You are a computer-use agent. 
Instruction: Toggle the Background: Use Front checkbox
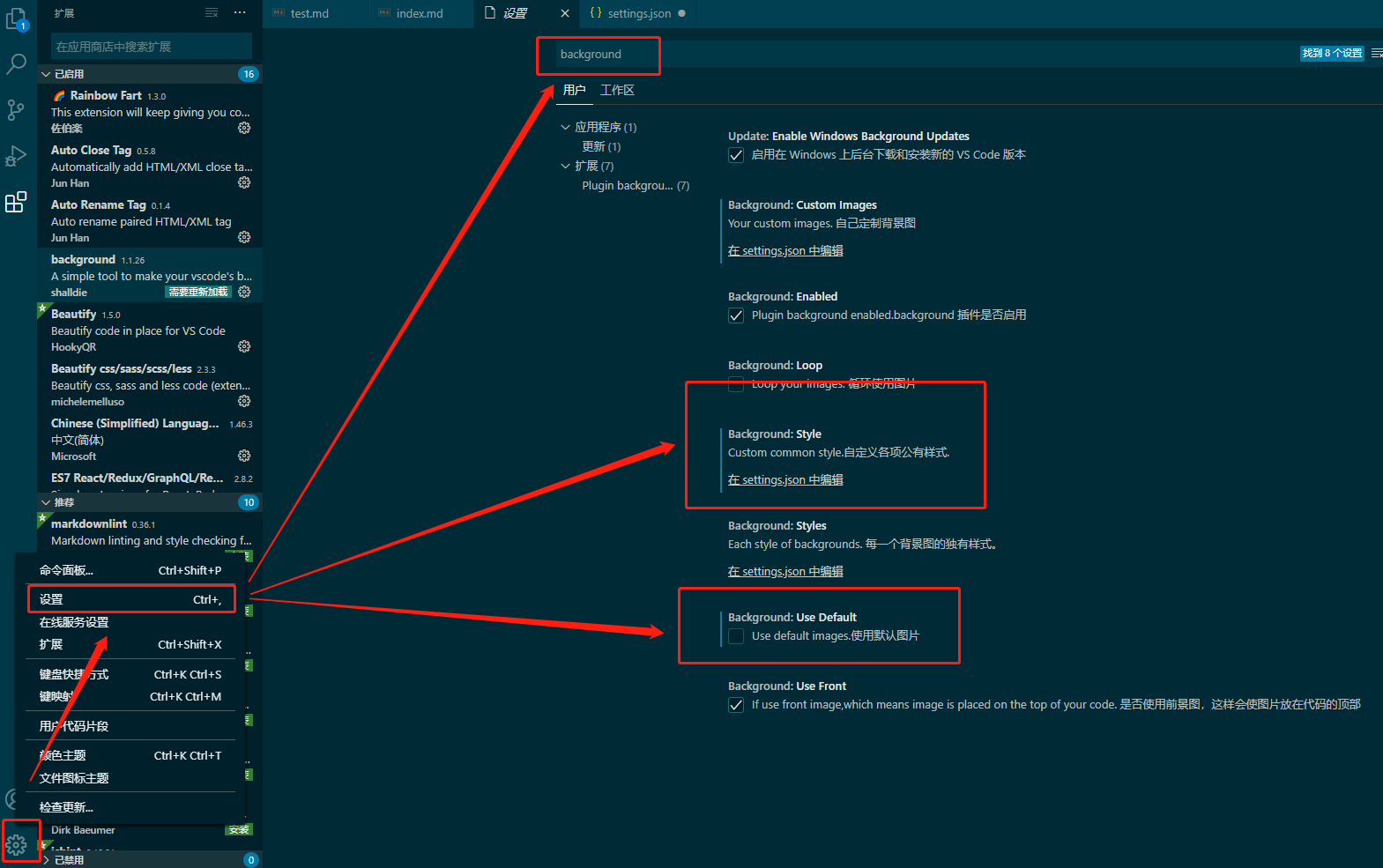click(736, 705)
